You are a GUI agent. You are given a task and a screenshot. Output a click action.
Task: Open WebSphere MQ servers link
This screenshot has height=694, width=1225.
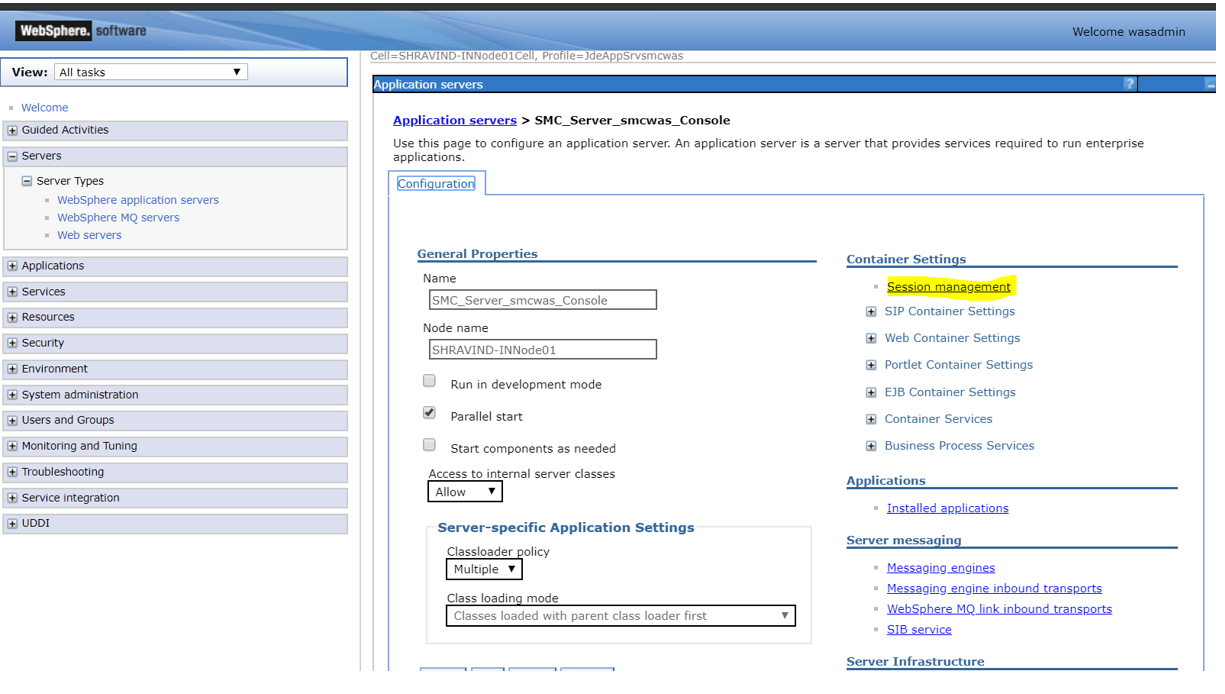(118, 217)
